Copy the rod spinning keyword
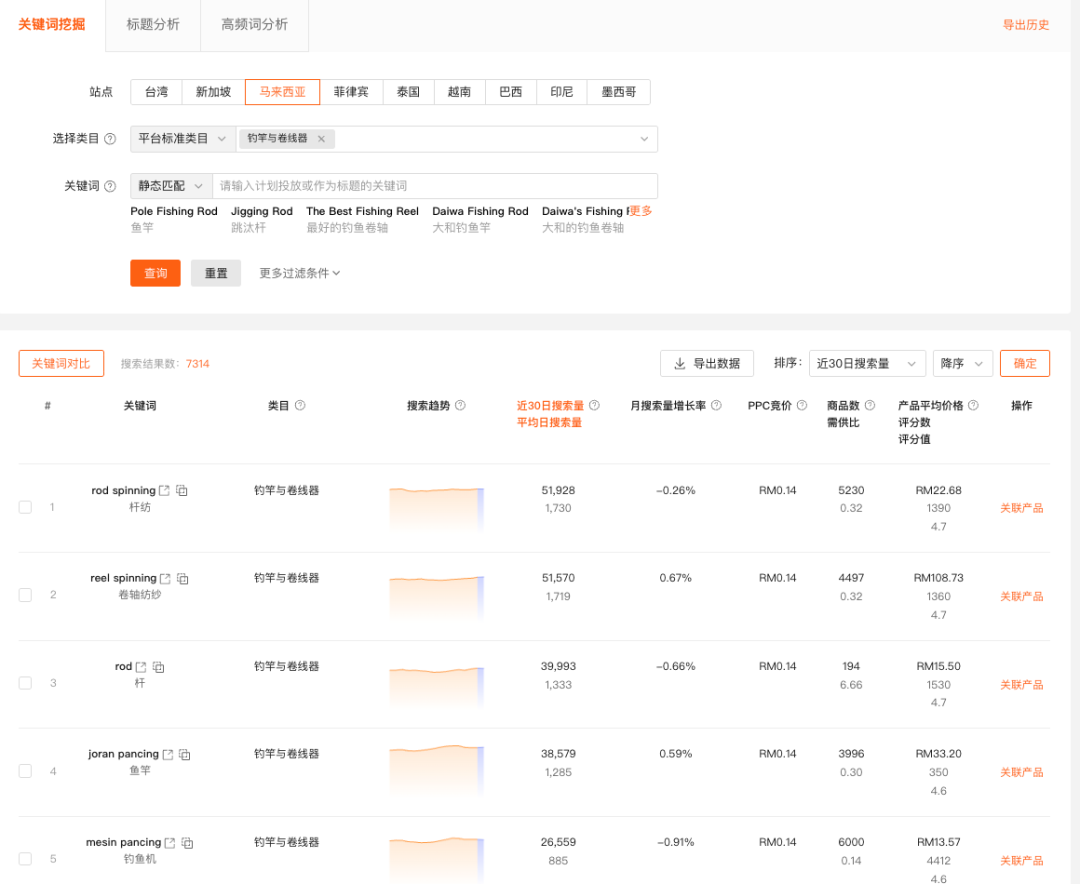This screenshot has height=884, width=1080. 182,491
